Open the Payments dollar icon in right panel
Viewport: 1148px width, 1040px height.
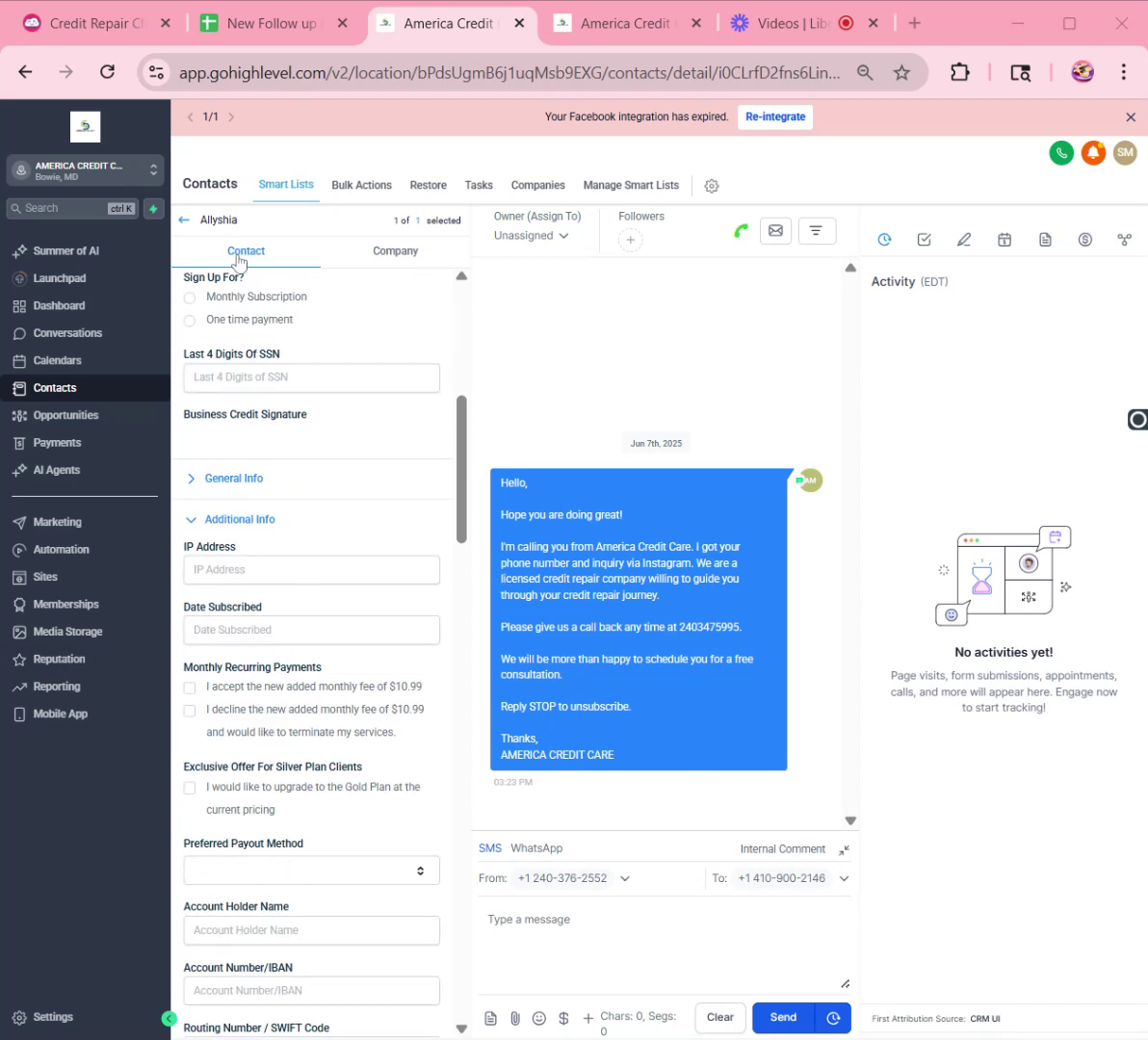[x=1085, y=240]
